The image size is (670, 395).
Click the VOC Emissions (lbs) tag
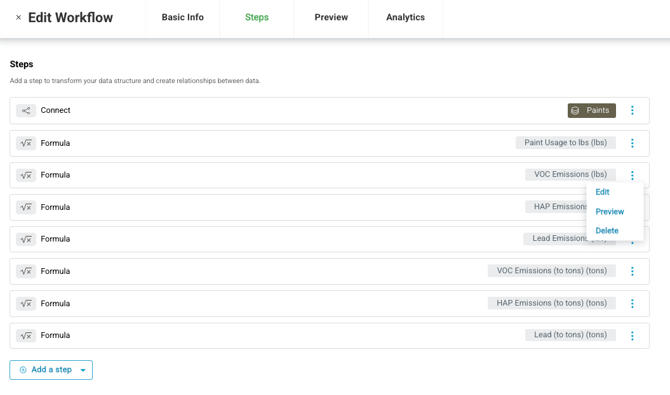point(570,174)
